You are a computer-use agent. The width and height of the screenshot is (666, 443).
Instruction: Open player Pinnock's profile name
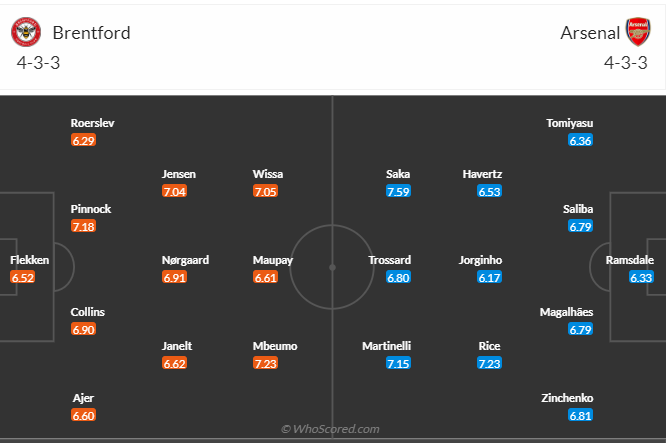[x=91, y=209]
